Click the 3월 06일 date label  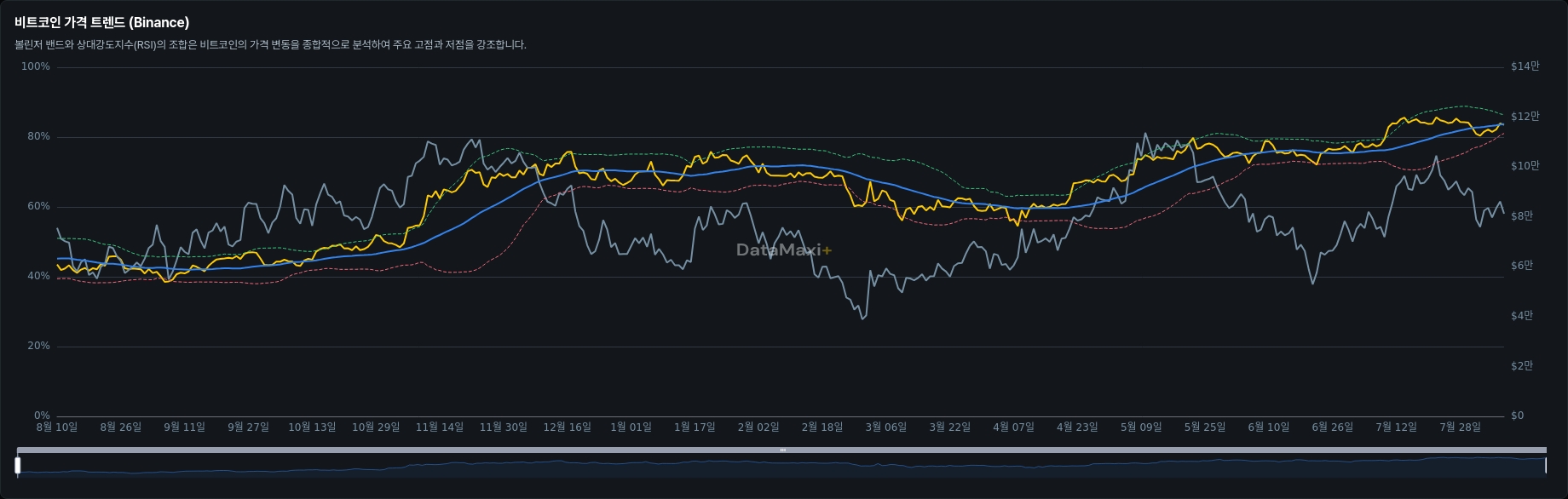[x=886, y=427]
